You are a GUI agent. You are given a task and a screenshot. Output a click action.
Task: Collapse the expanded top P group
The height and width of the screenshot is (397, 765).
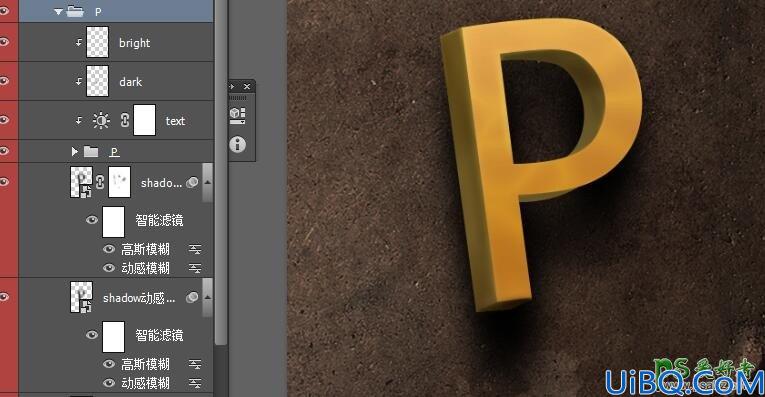[x=59, y=11]
